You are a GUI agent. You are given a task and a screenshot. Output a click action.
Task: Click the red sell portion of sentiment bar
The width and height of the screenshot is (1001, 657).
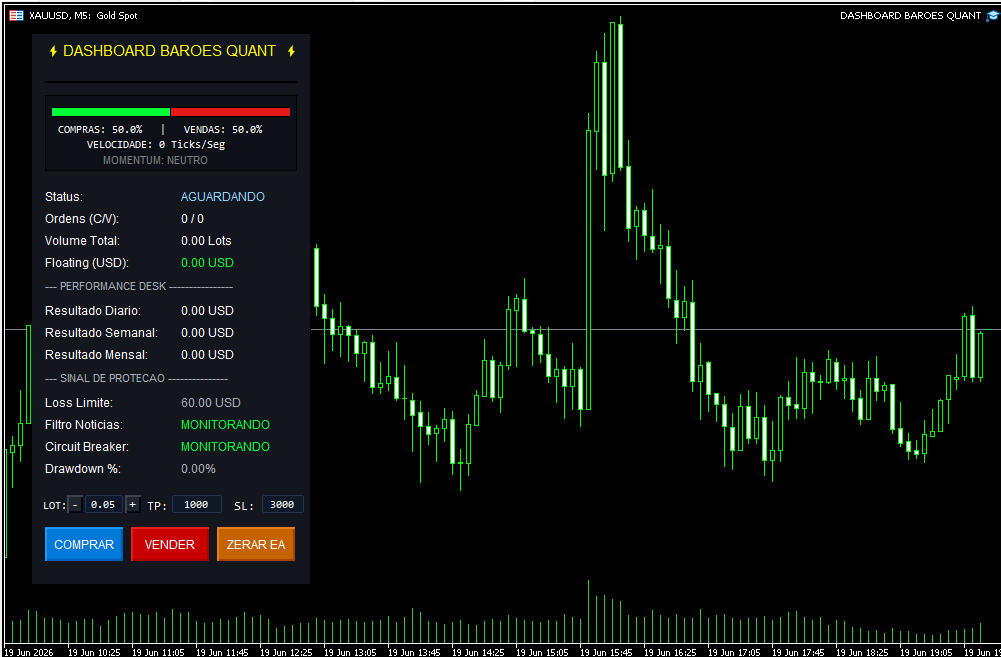tap(230, 112)
